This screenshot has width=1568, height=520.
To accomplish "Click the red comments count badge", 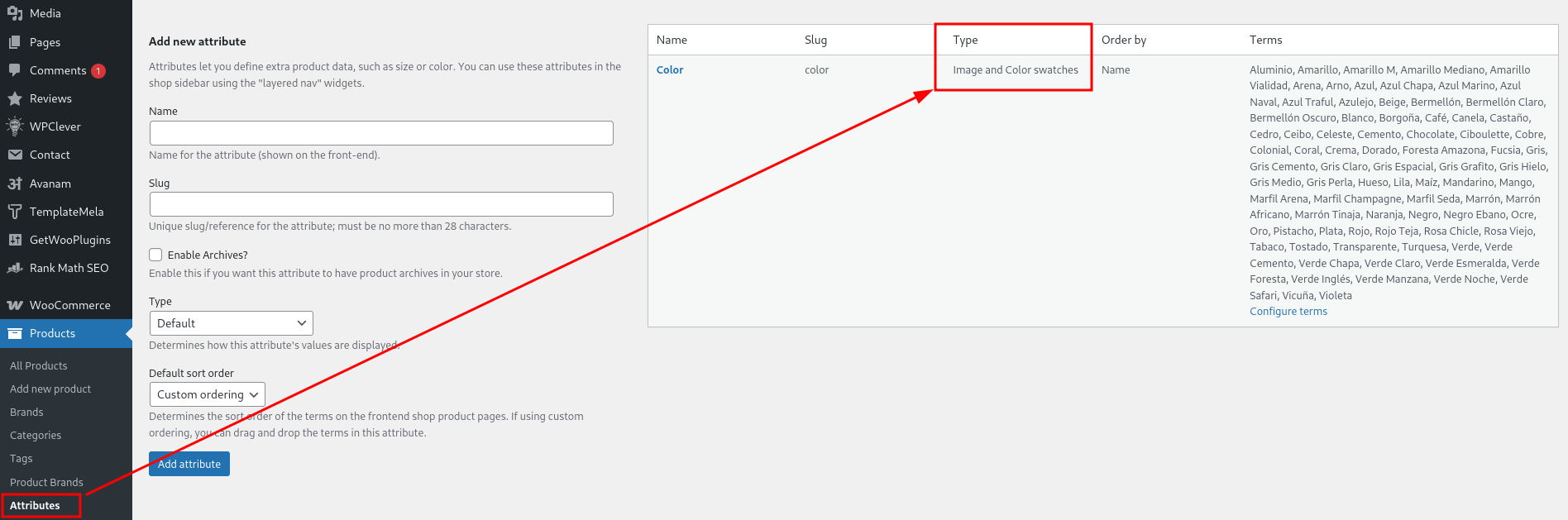I will coord(98,71).
